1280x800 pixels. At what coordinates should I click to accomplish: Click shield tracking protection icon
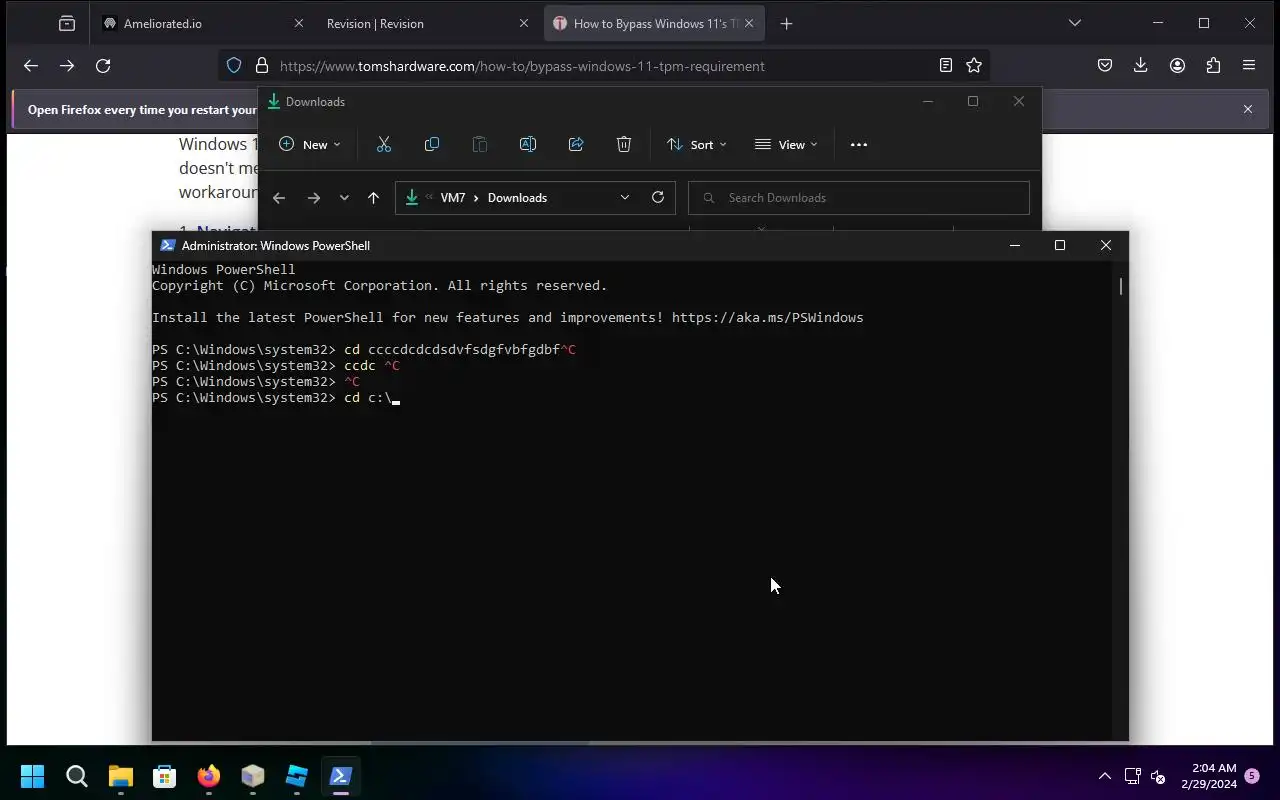(234, 66)
